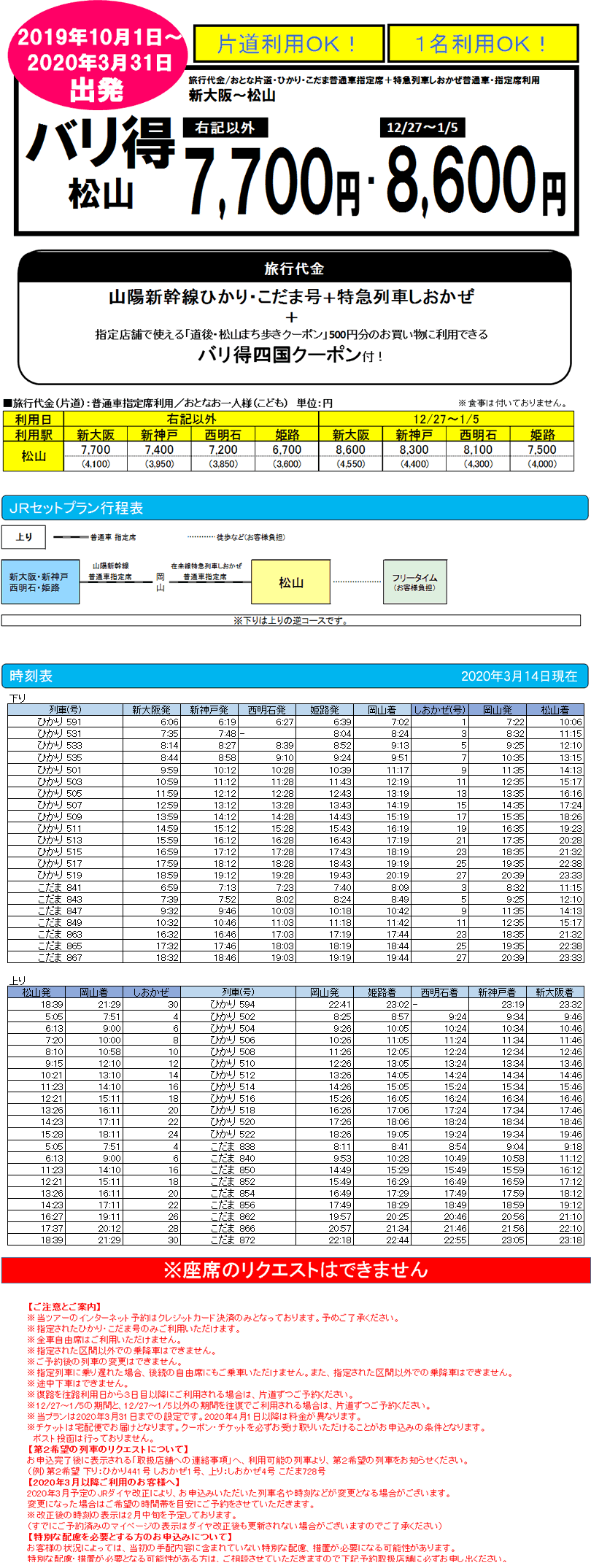Select the black 右記以外 label above the price
This screenshot has height=1568, width=591.
tap(225, 128)
